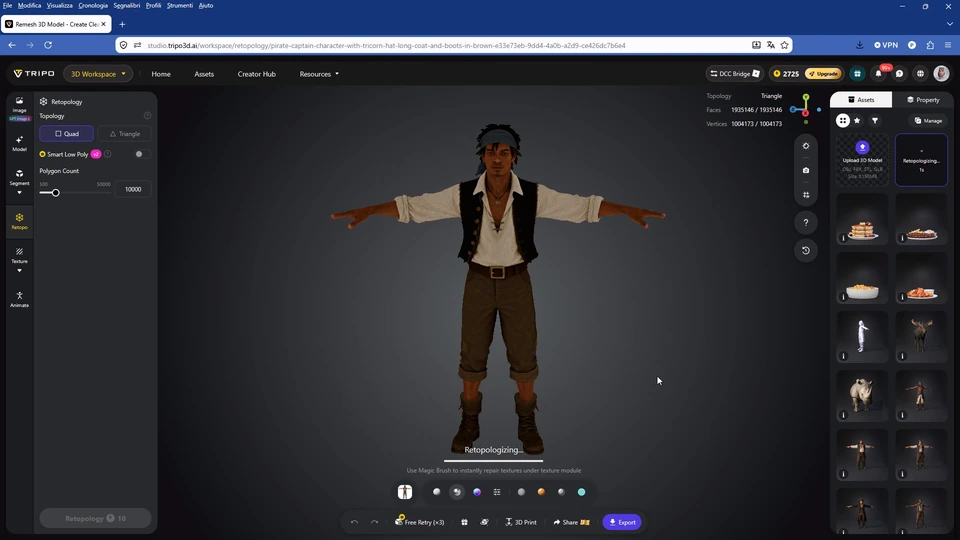Select the Retopo tool in sidebar

pos(19,221)
